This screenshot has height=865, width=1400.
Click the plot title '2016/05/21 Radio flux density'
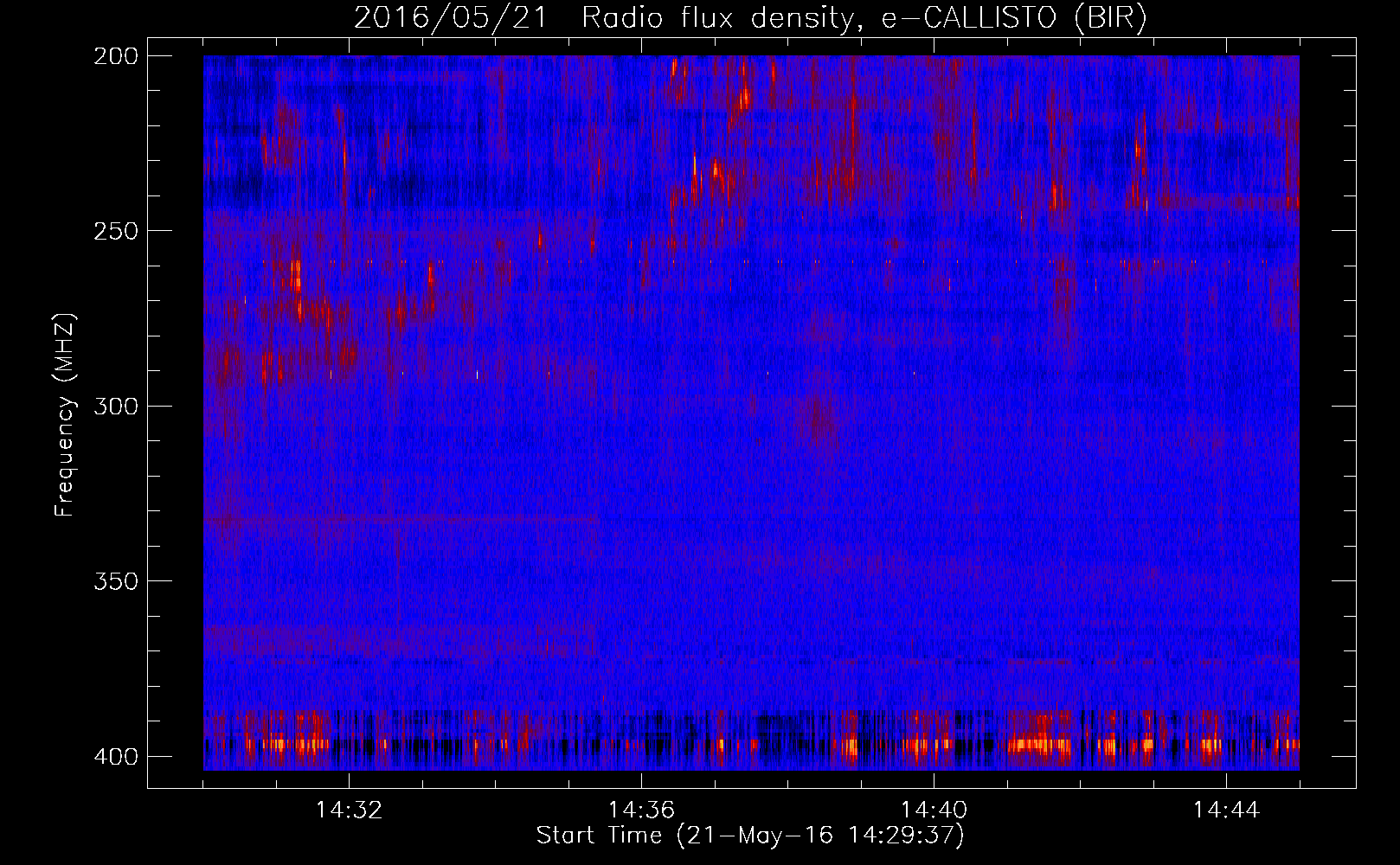point(750,17)
